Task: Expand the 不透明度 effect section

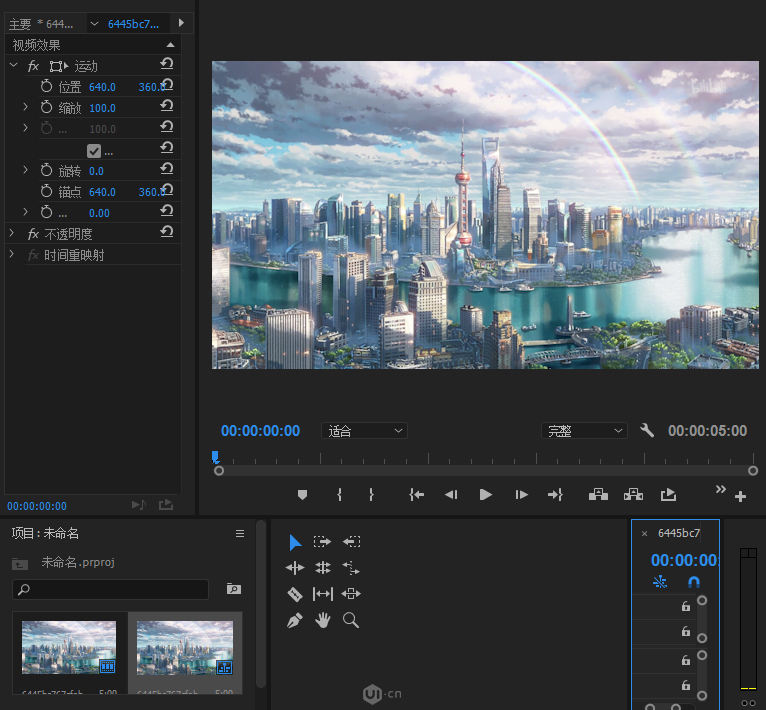Action: point(12,234)
